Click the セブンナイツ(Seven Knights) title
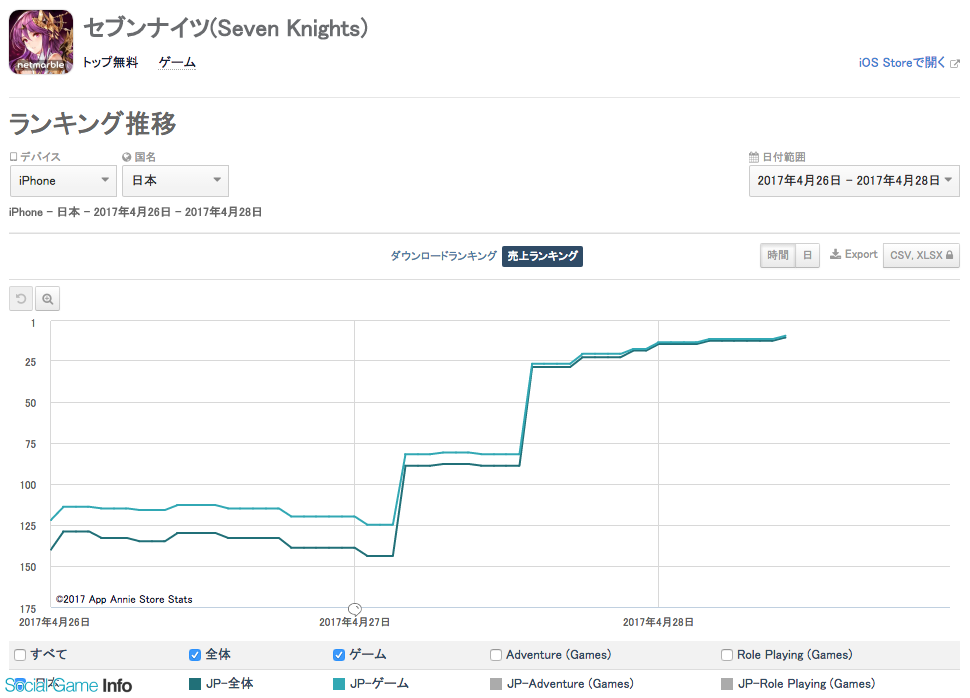The width and height of the screenshot is (970, 698). 225,28
